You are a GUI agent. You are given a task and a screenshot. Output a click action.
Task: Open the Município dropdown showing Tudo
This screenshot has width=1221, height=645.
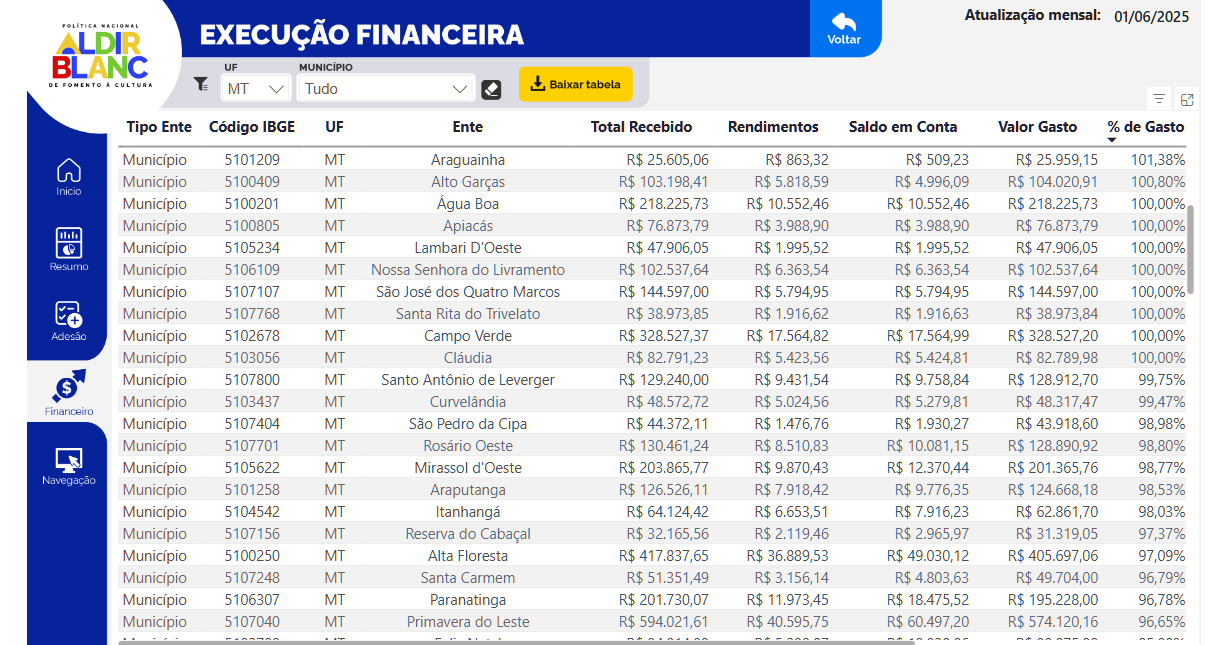click(385, 89)
